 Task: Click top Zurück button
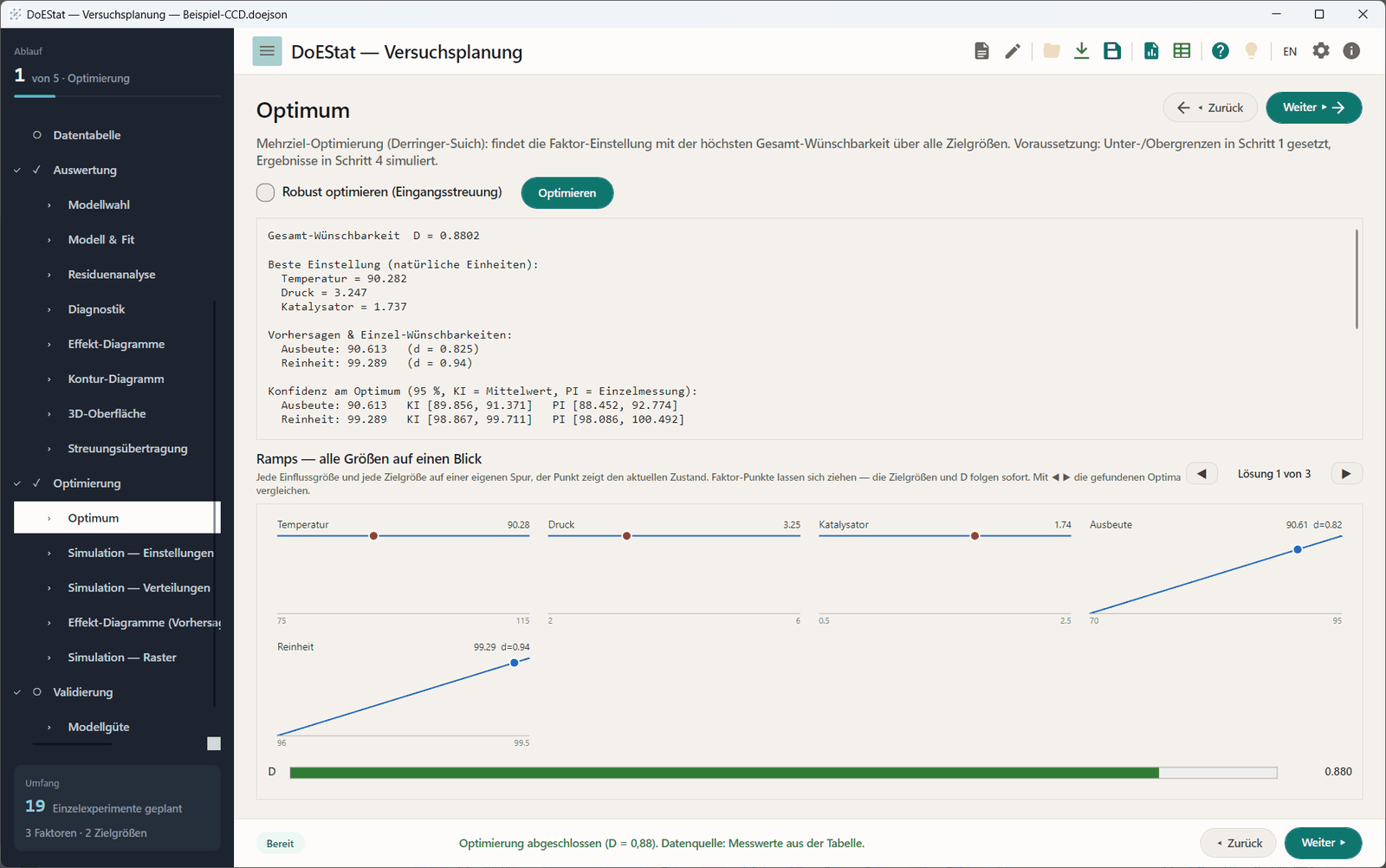(x=1210, y=107)
